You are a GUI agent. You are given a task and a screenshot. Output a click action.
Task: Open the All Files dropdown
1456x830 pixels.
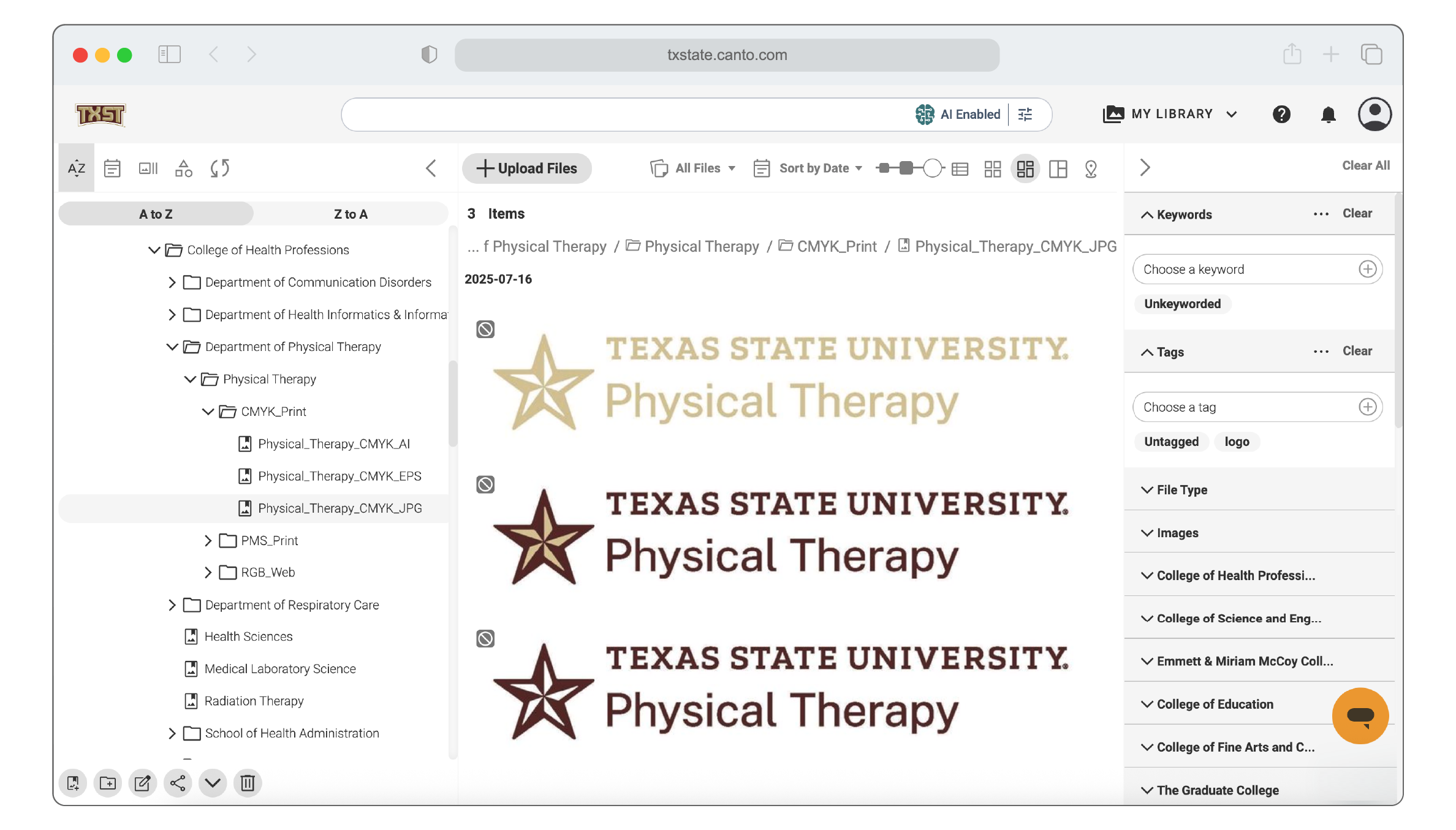(693, 168)
